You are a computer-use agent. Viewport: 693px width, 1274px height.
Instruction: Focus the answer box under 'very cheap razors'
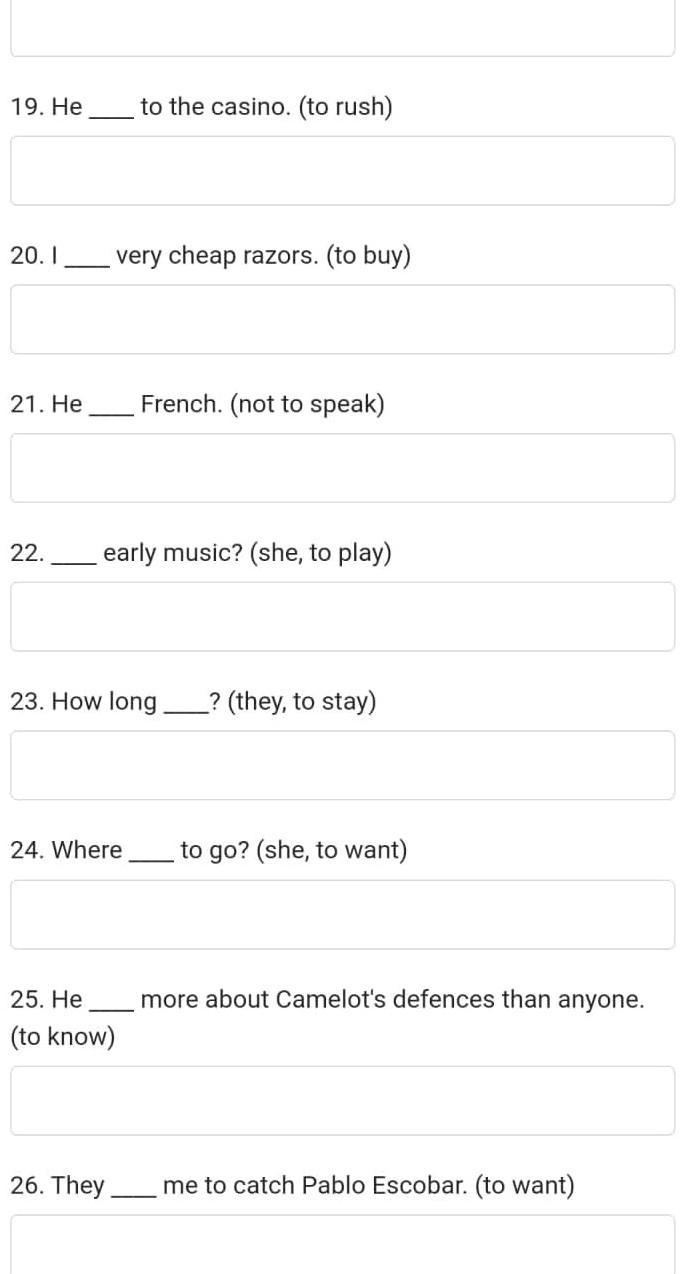click(342, 319)
